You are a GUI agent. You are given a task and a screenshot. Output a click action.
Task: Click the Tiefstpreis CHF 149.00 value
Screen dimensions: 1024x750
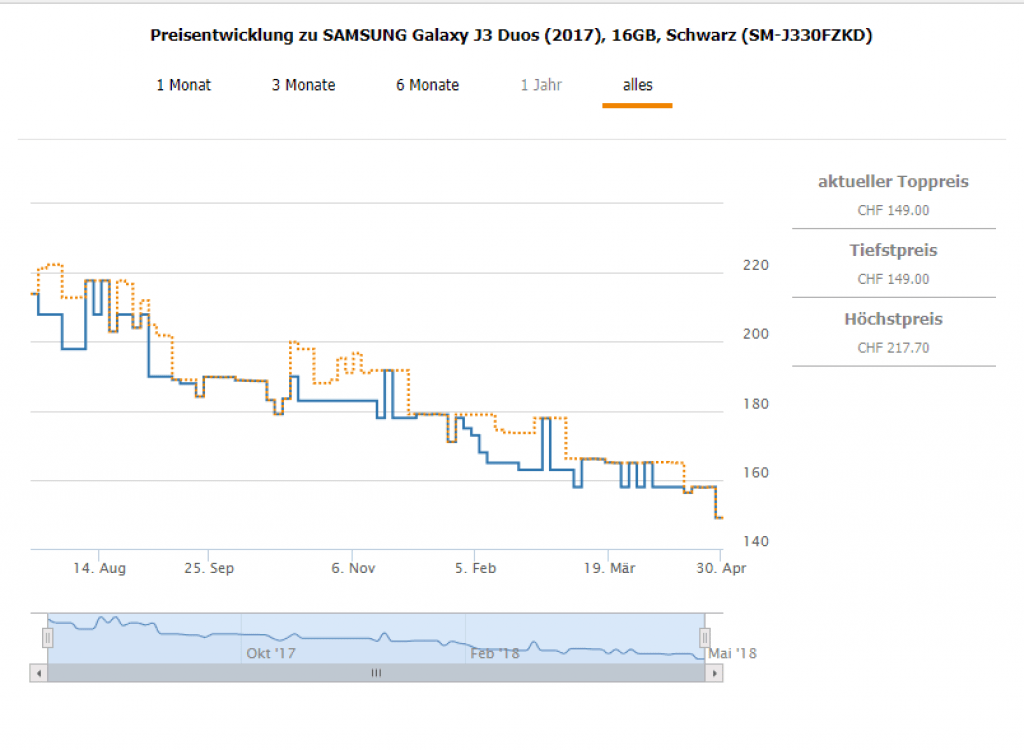click(893, 280)
